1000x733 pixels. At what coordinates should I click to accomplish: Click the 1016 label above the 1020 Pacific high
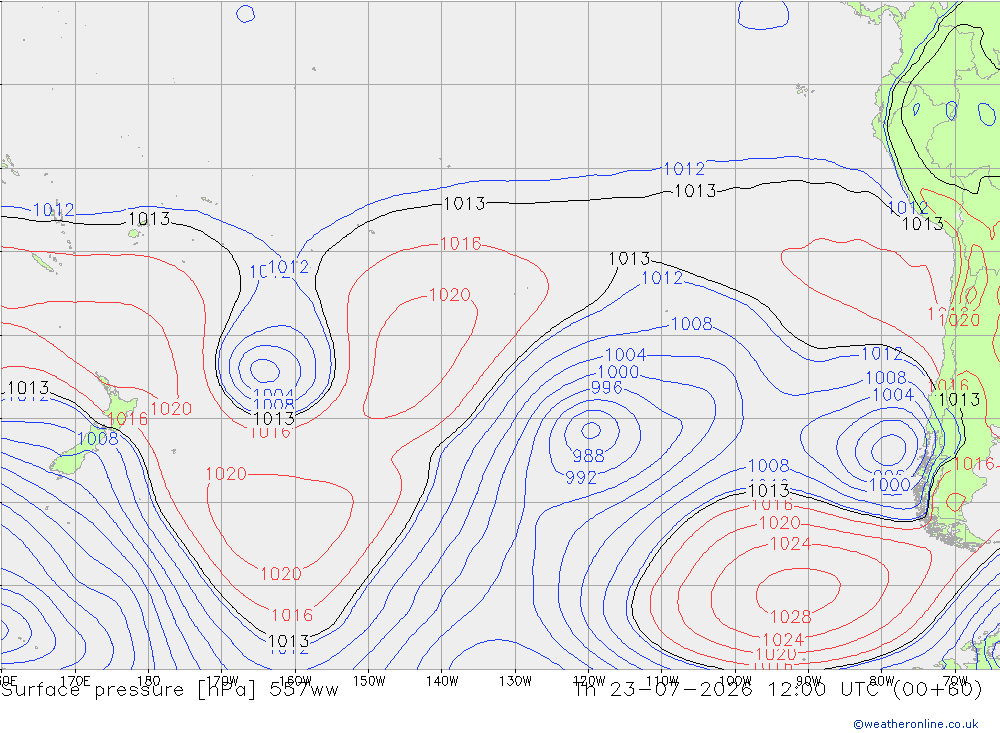(460, 244)
